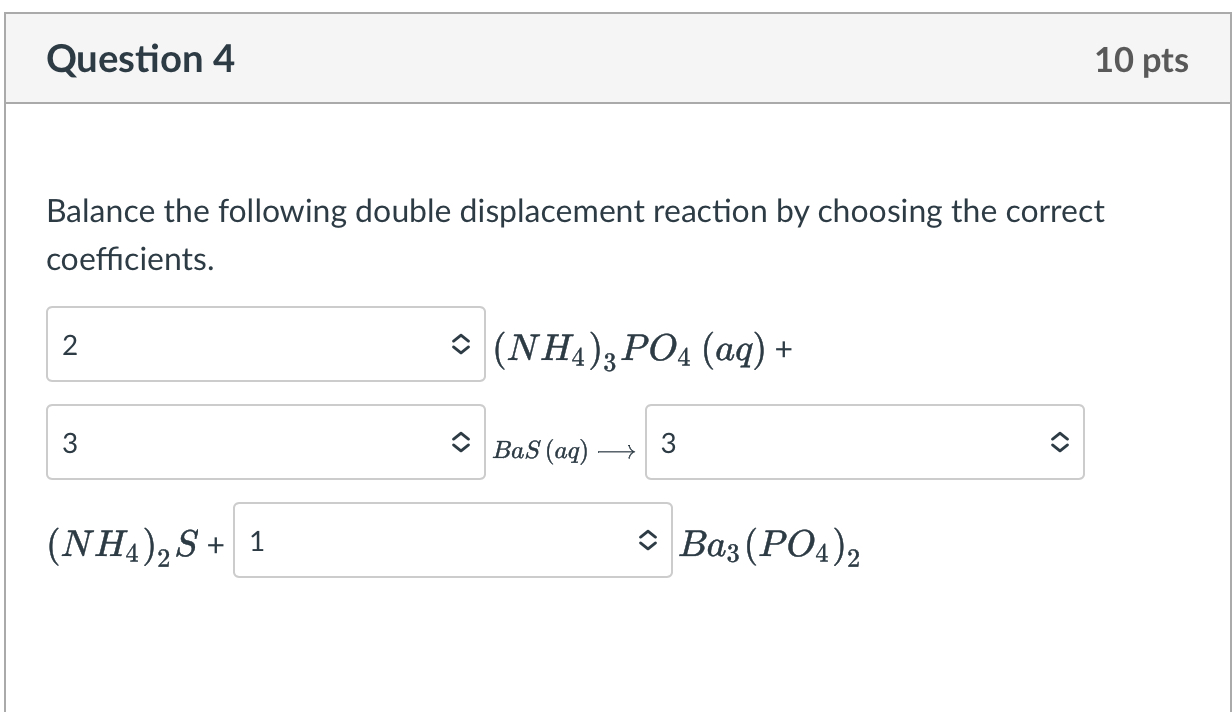1232x712 pixels.
Task: Open the coefficient dropdown showing 2
Action: pos(265,344)
